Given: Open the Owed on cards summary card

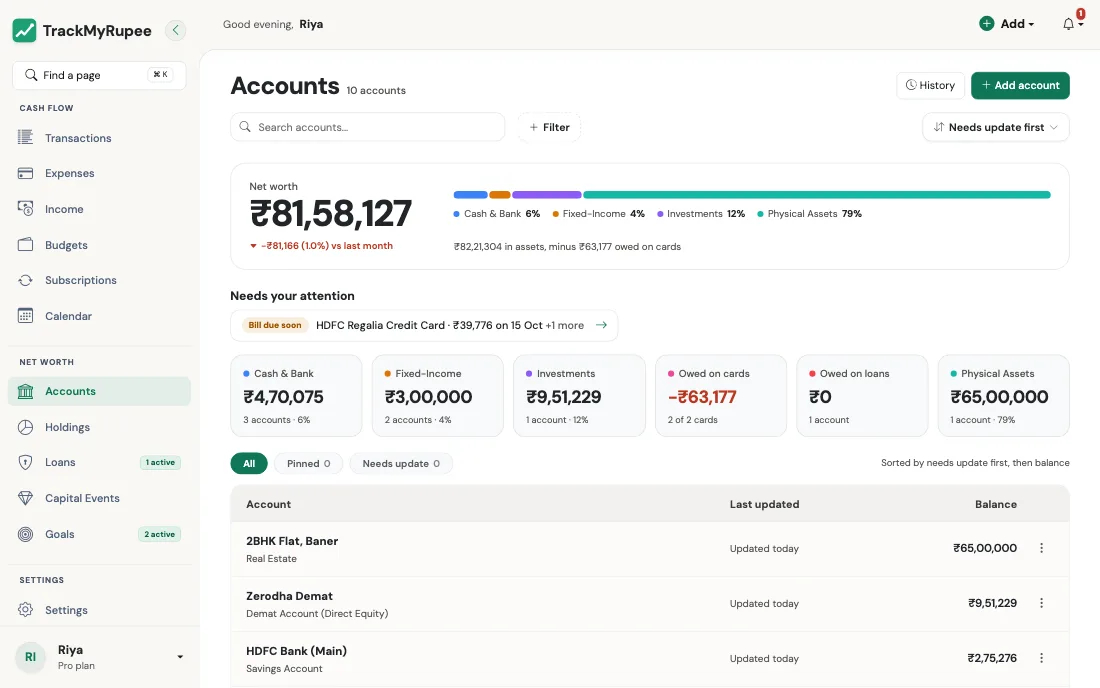Looking at the screenshot, I should [720, 396].
